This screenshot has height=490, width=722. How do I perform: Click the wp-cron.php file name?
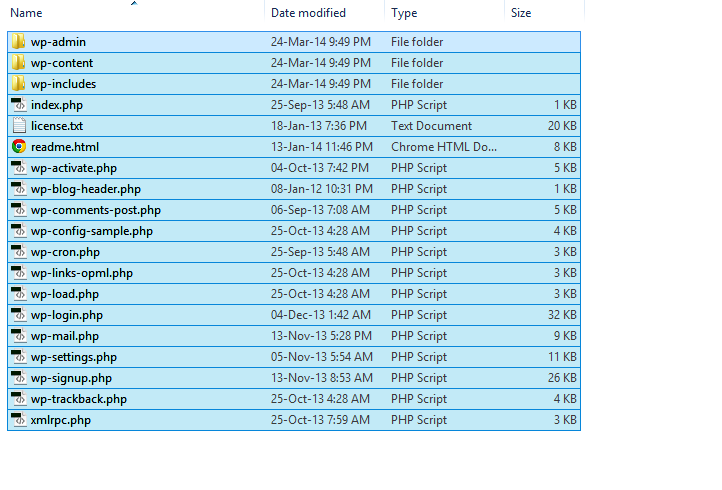point(65,252)
